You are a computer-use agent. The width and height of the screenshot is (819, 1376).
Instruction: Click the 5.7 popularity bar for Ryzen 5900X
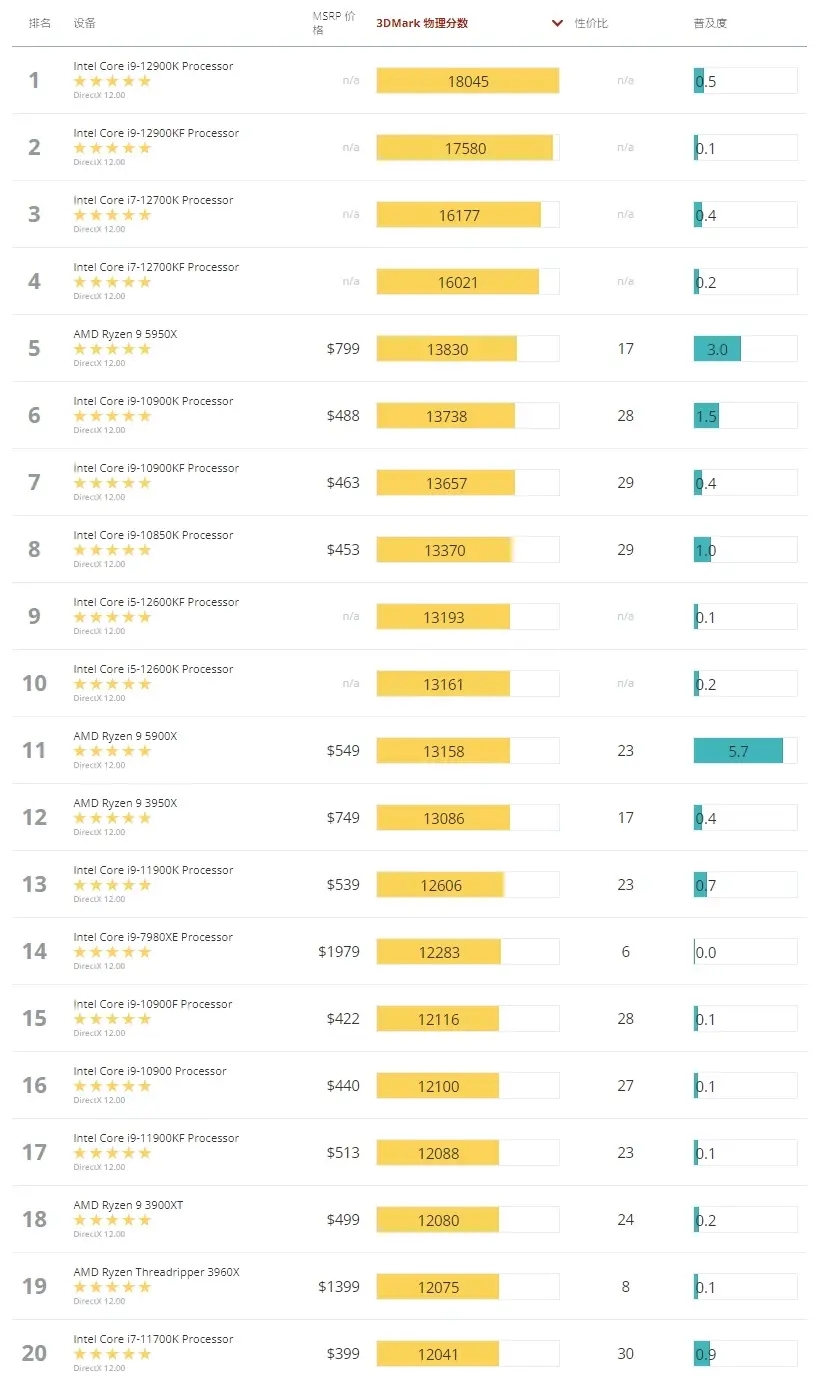(738, 751)
